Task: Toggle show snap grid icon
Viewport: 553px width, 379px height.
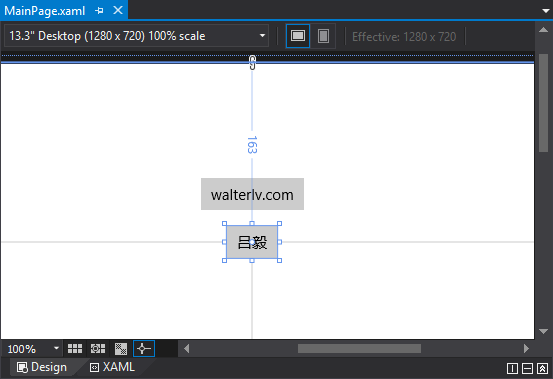Action: pos(75,349)
